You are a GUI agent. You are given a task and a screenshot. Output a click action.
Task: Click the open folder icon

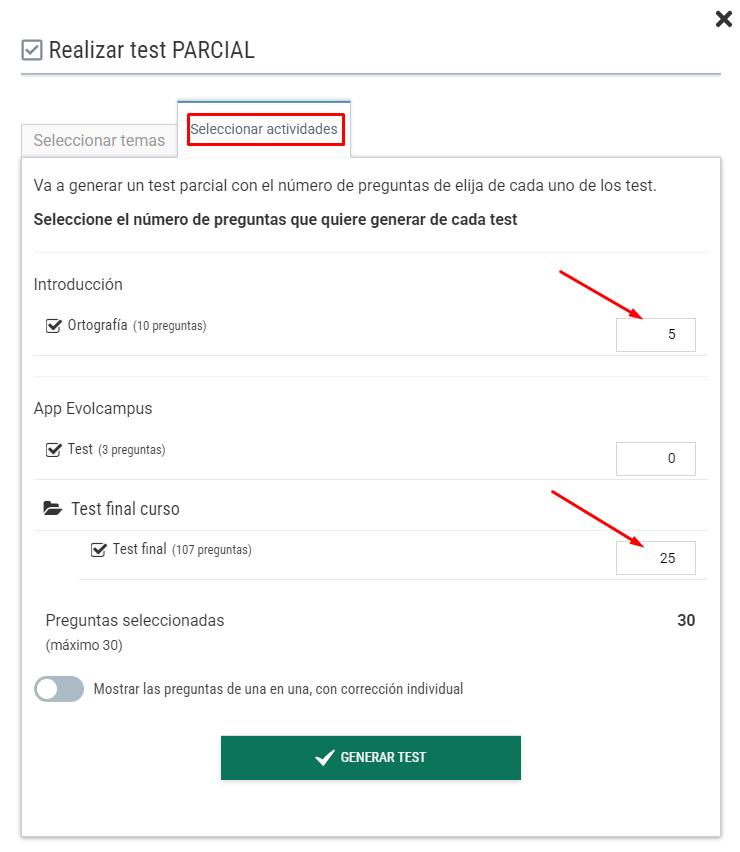click(x=53, y=509)
